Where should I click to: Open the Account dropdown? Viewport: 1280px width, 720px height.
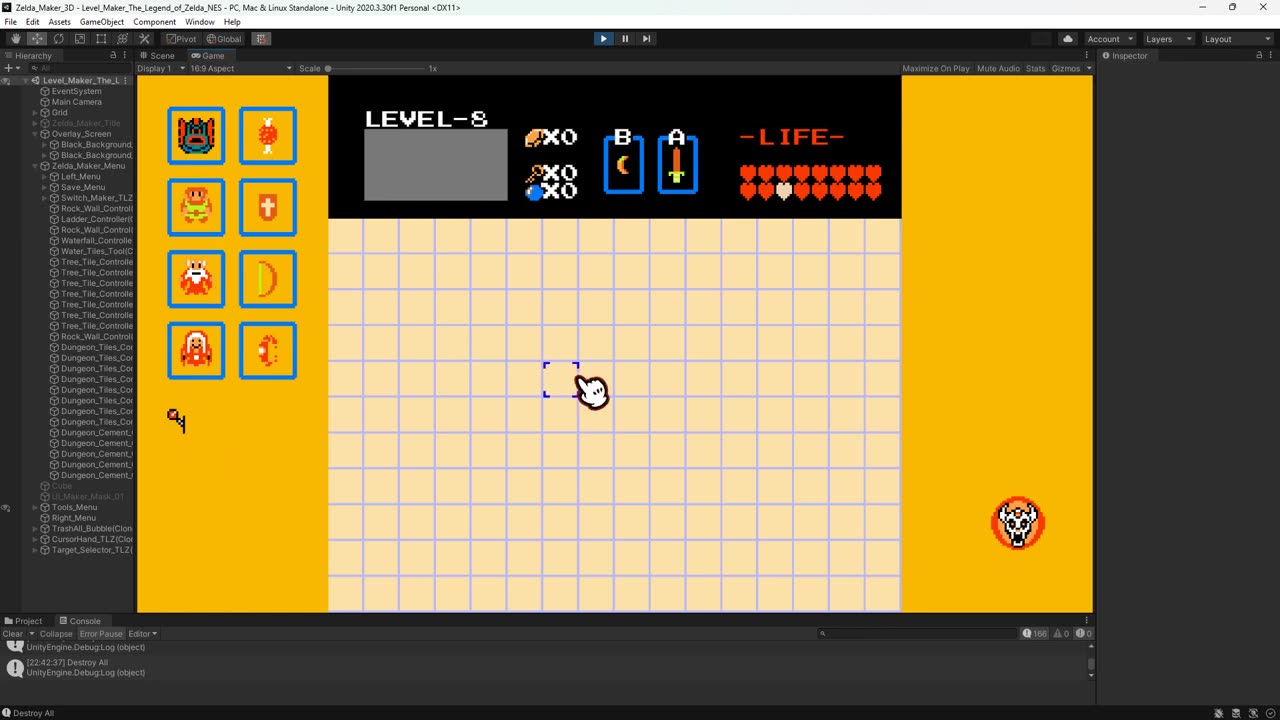click(1110, 39)
